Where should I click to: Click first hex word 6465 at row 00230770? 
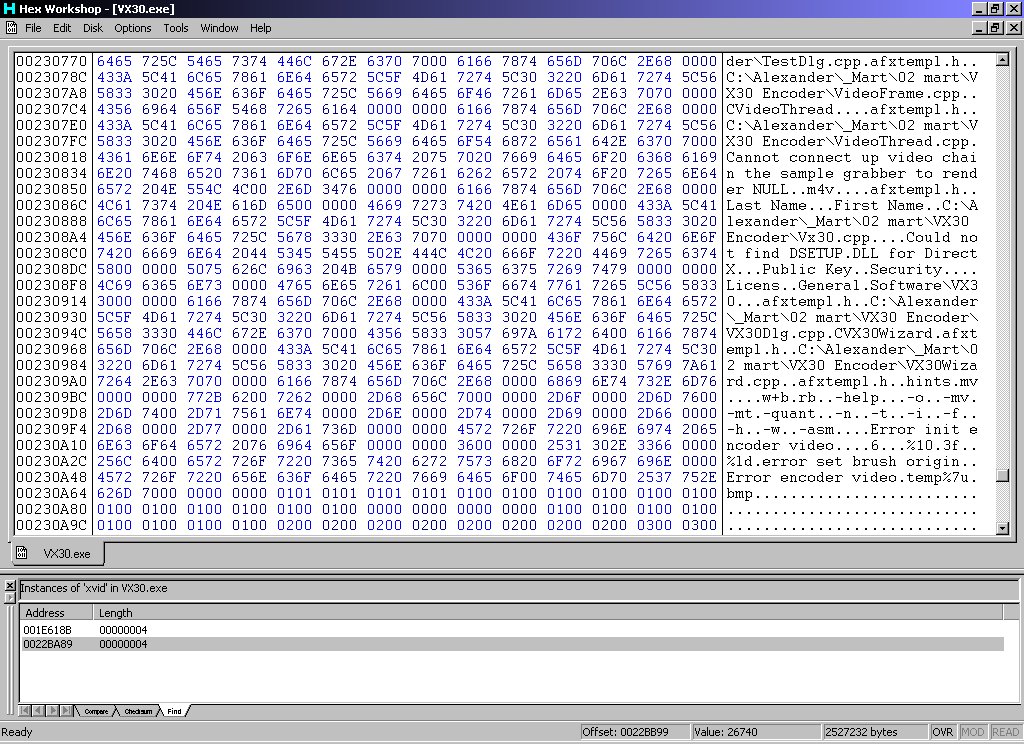114,61
